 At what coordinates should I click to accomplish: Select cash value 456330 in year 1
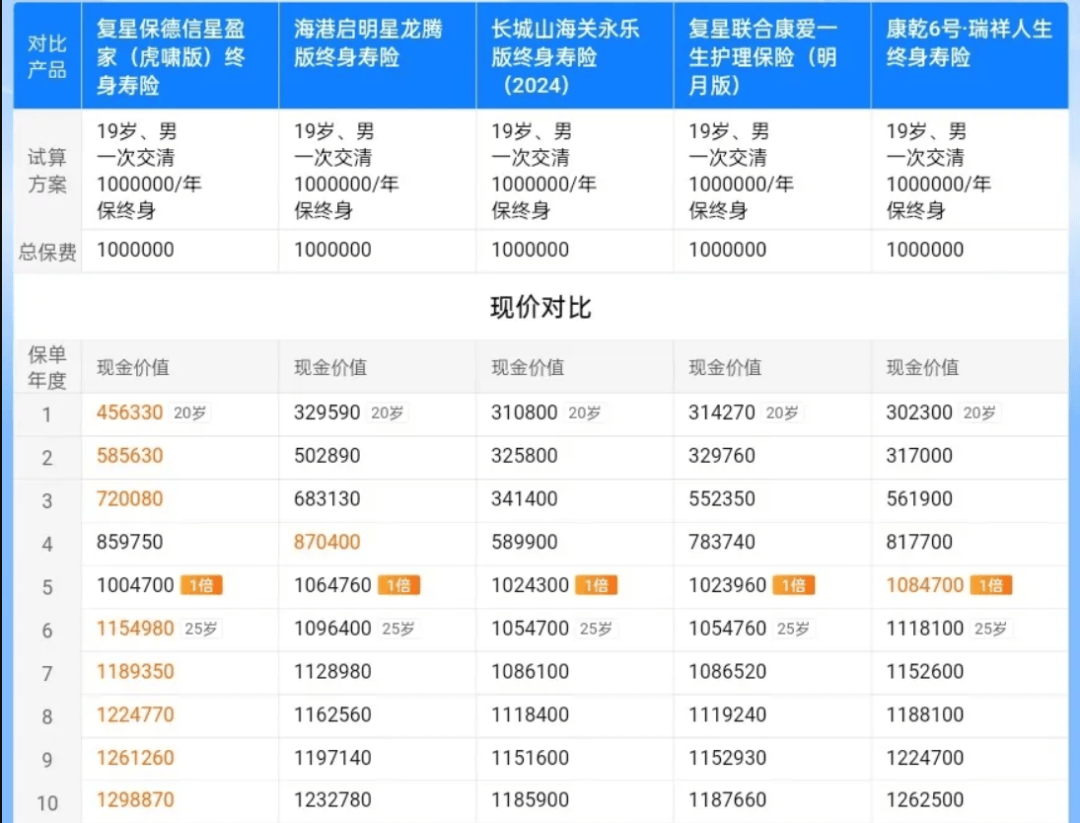pyautogui.click(x=129, y=413)
